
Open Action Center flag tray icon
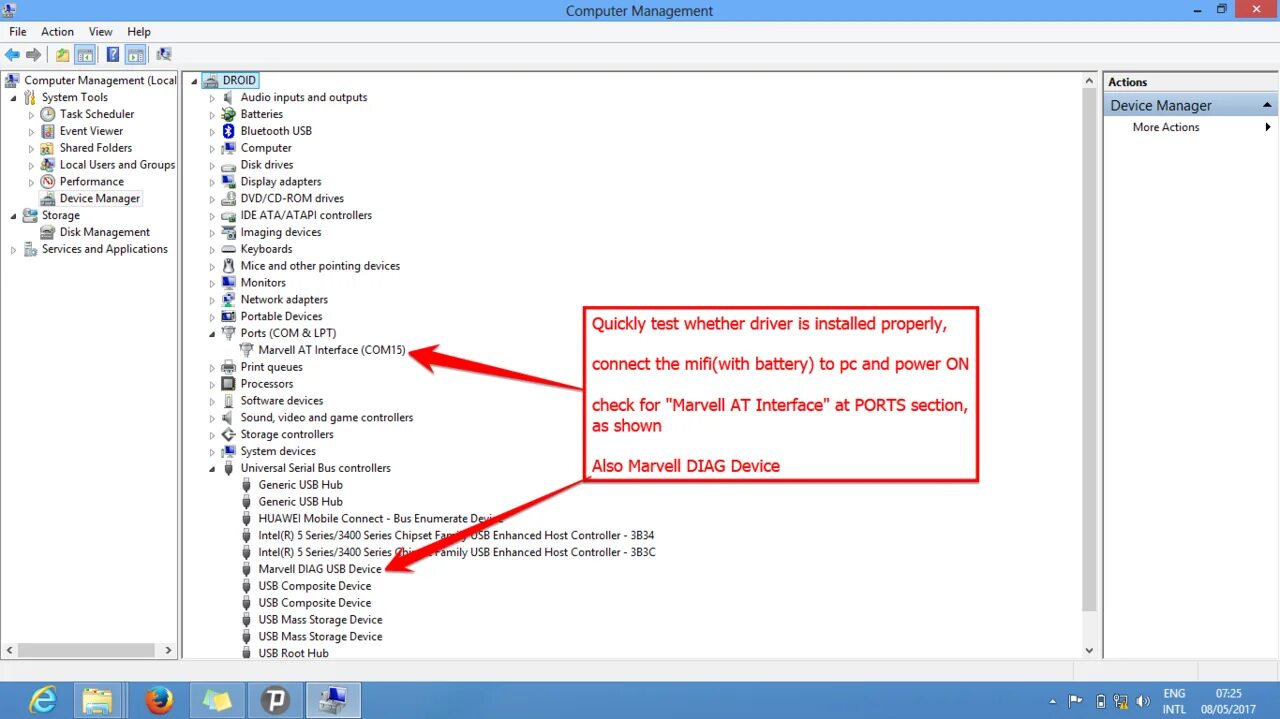1076,701
